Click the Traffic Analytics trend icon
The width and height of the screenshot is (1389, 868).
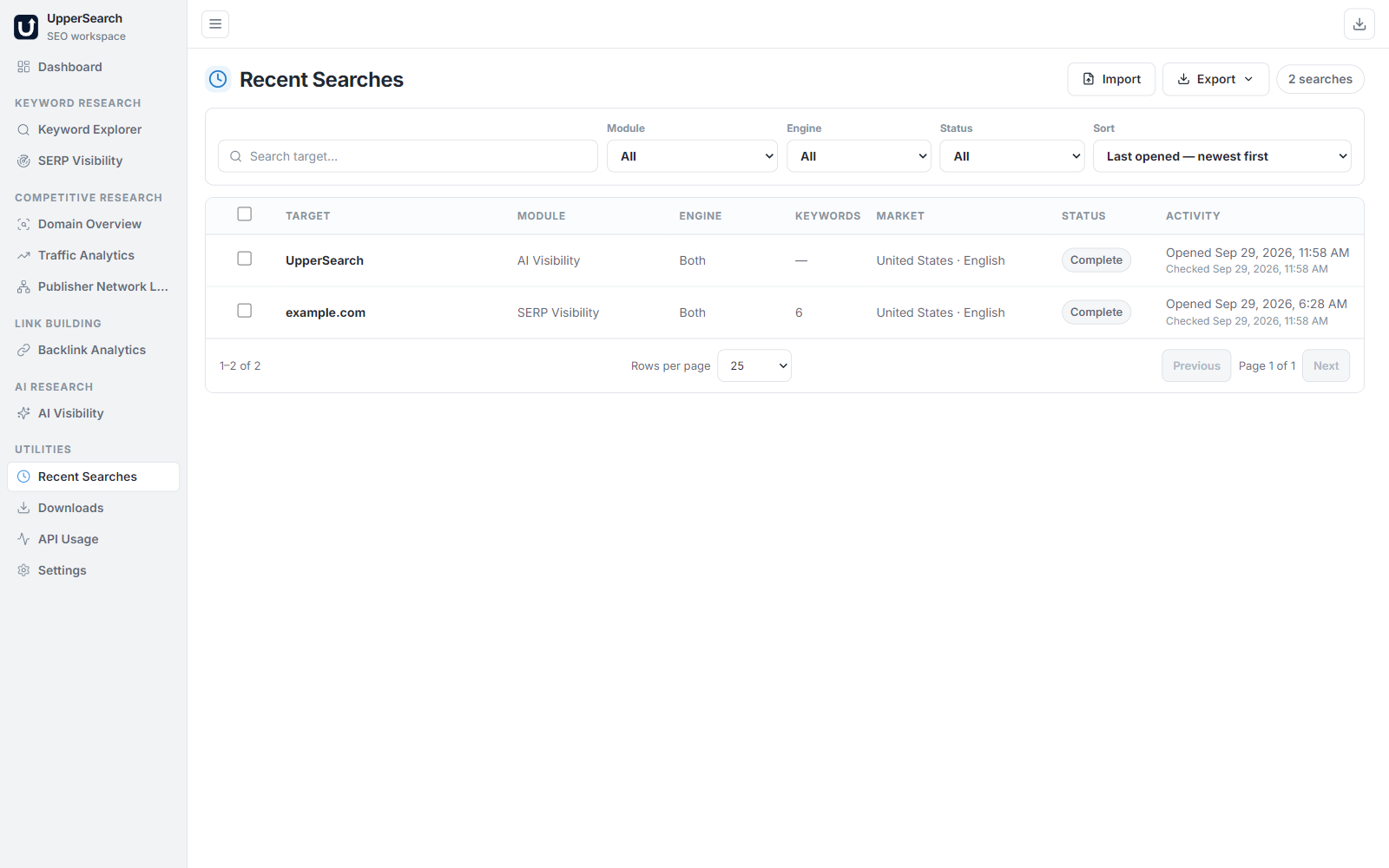pos(23,255)
